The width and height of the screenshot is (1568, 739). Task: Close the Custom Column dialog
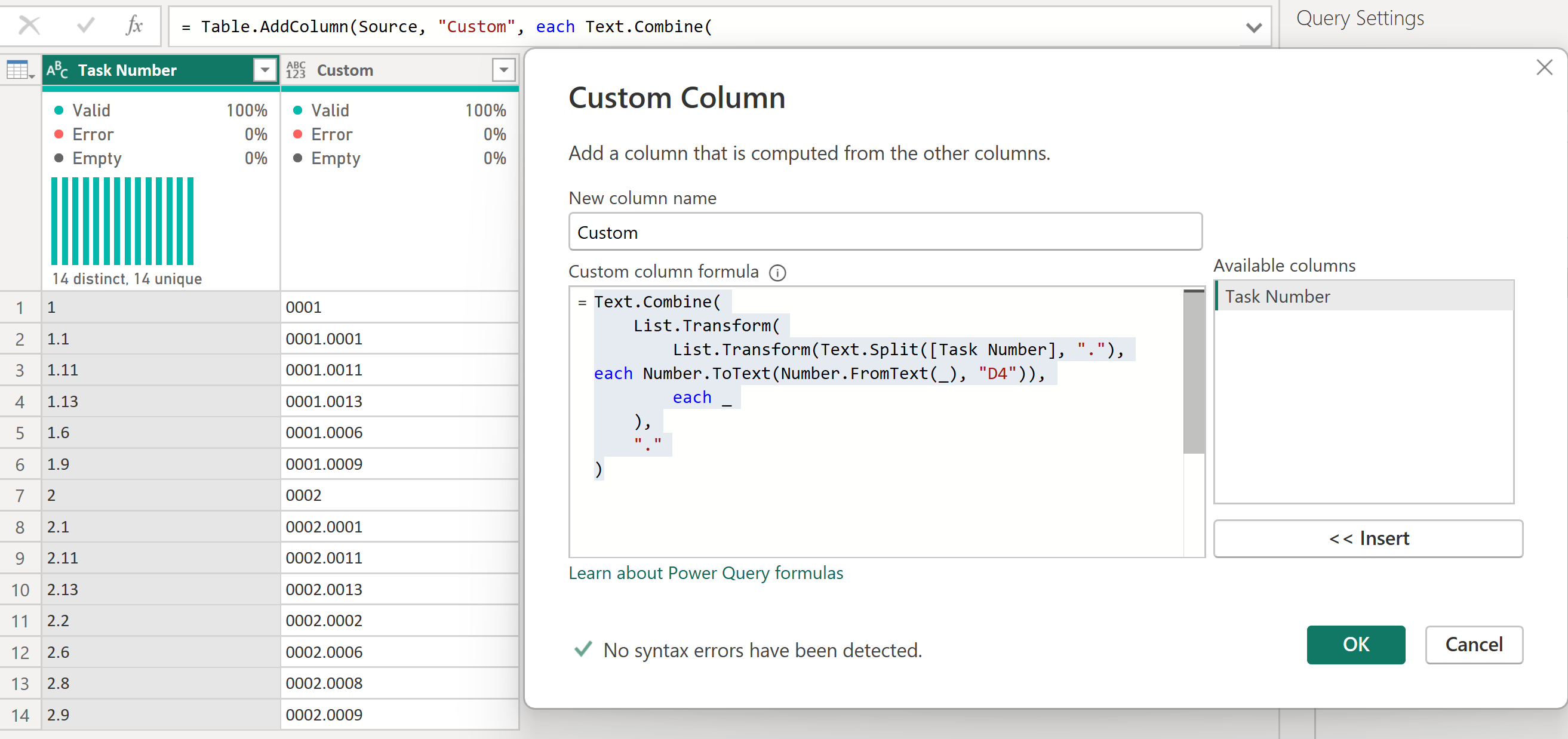(1544, 67)
